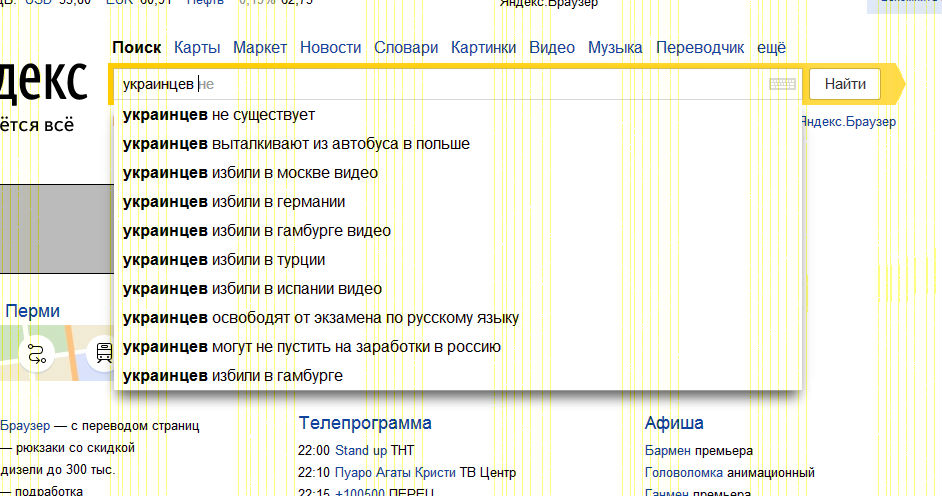Click the Yandex logo
Image resolution: width=942 pixels, height=496 pixels.
point(44,80)
